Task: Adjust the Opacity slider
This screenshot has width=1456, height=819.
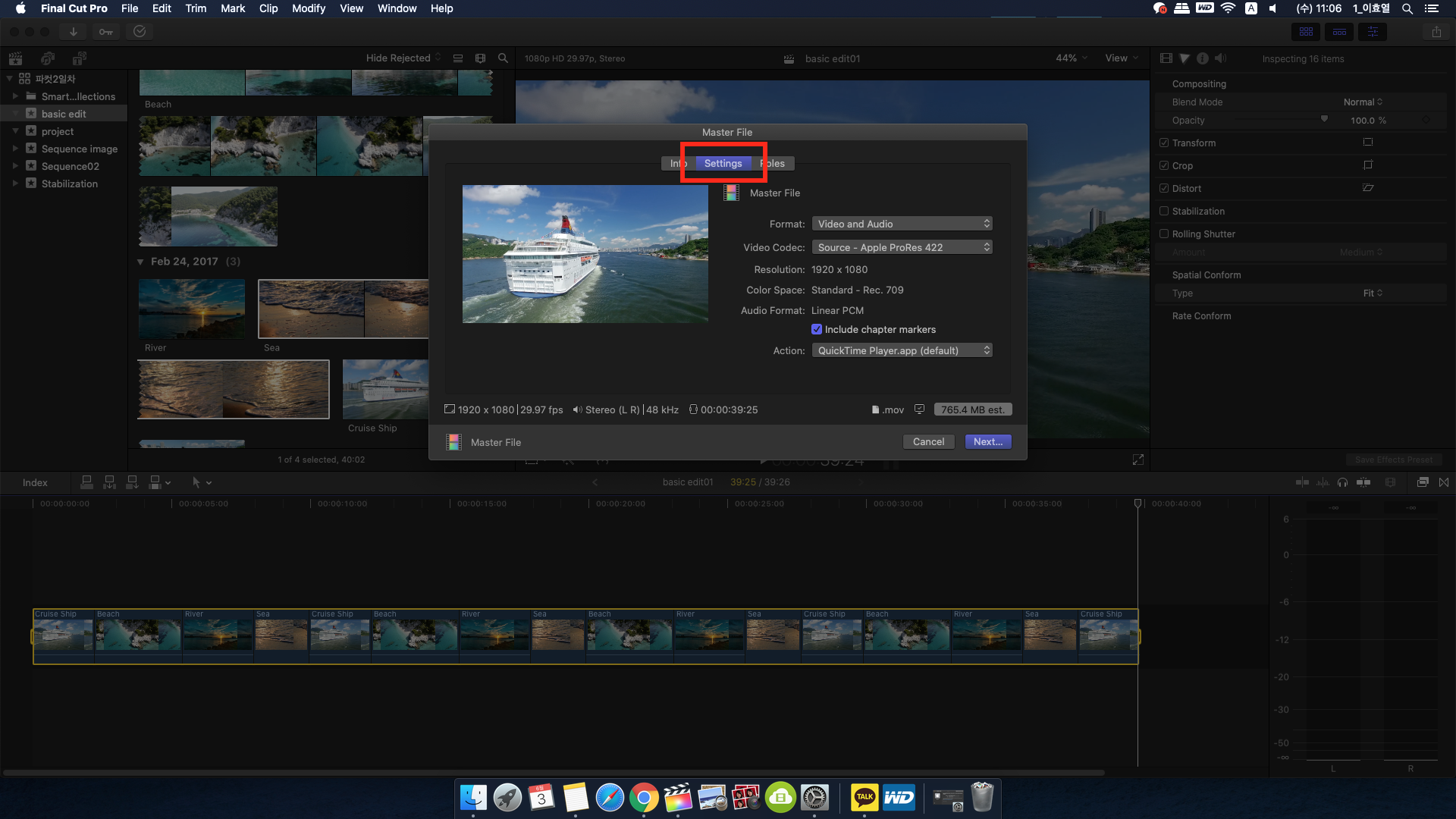Action: (x=1324, y=120)
